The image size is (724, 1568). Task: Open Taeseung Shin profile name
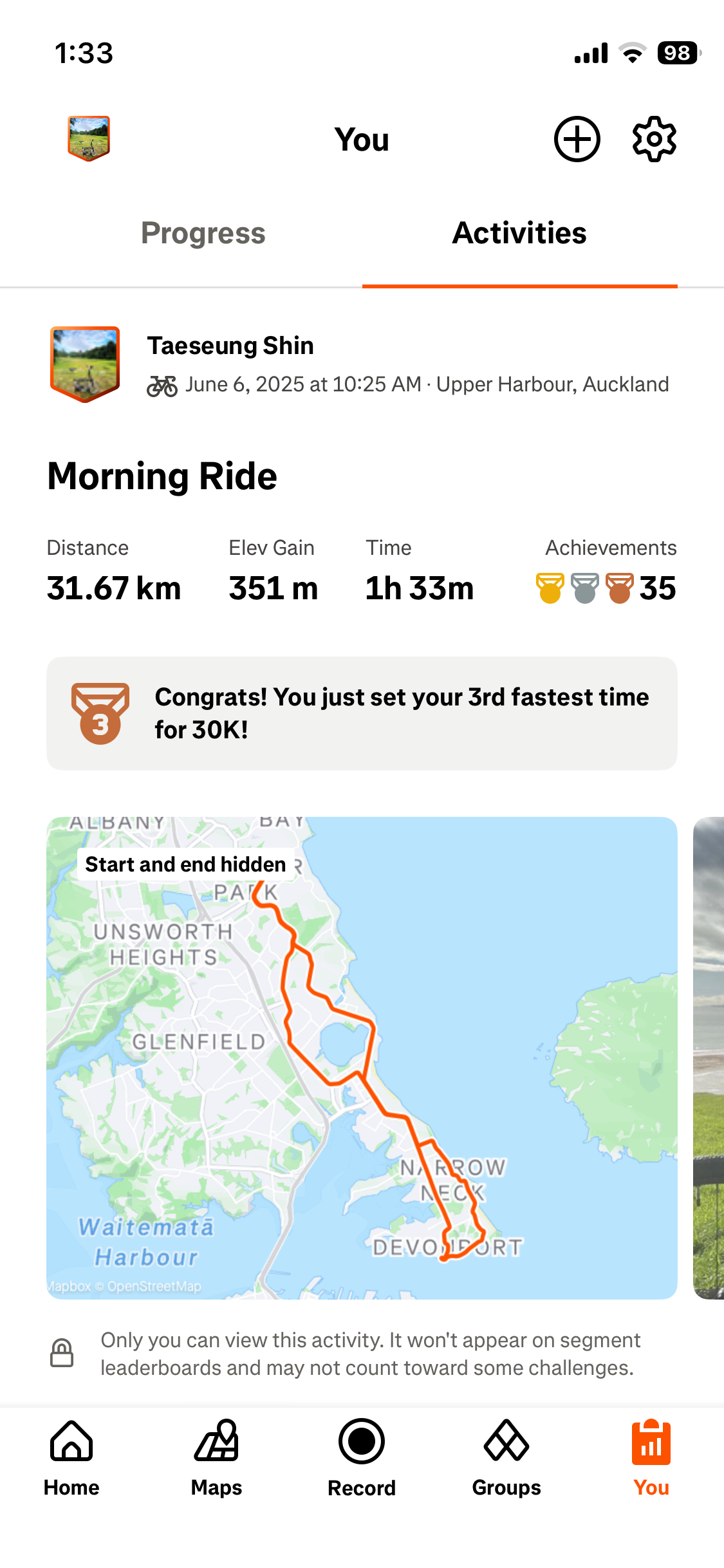230,346
